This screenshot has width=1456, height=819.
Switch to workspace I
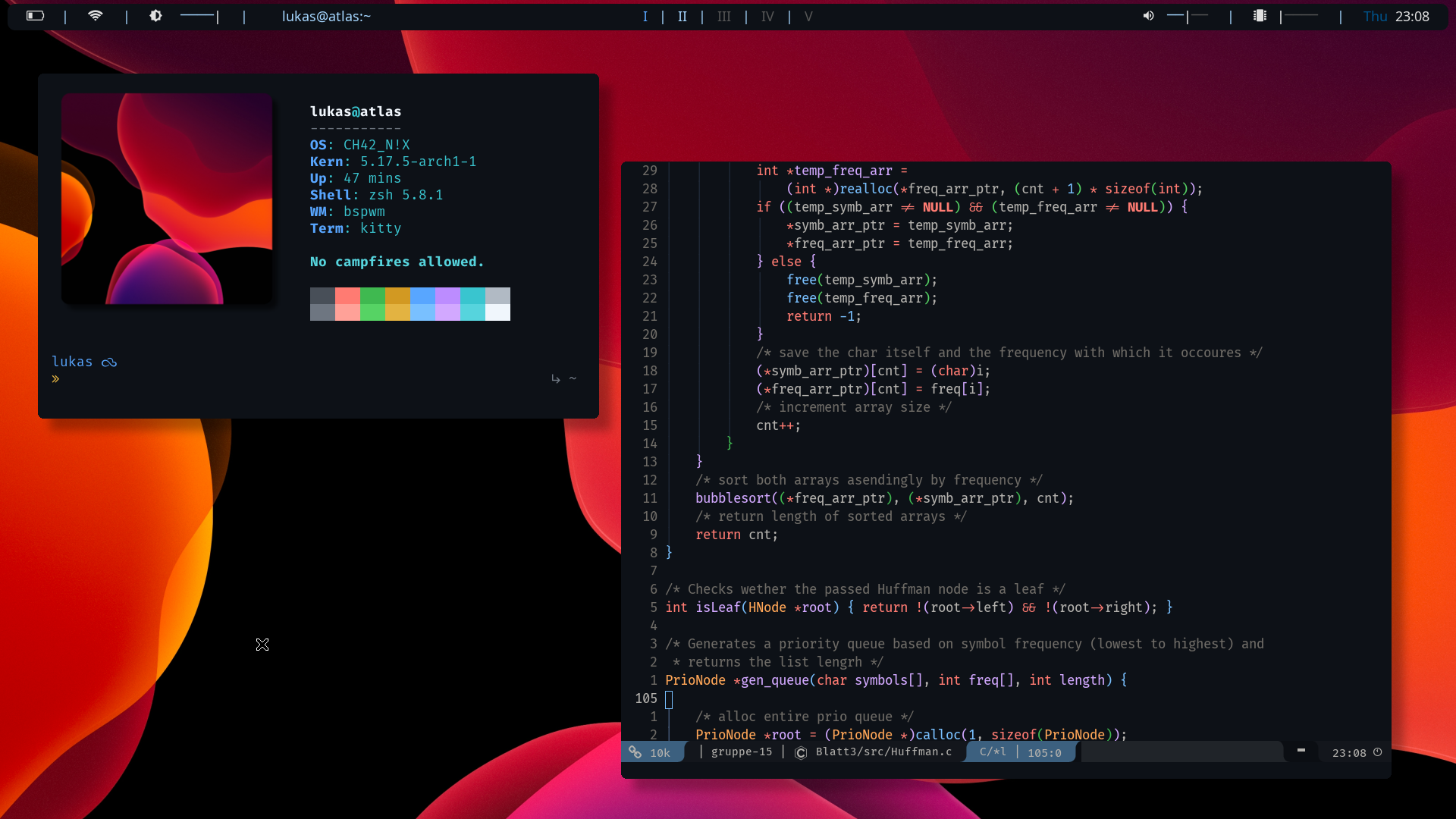[x=645, y=17]
